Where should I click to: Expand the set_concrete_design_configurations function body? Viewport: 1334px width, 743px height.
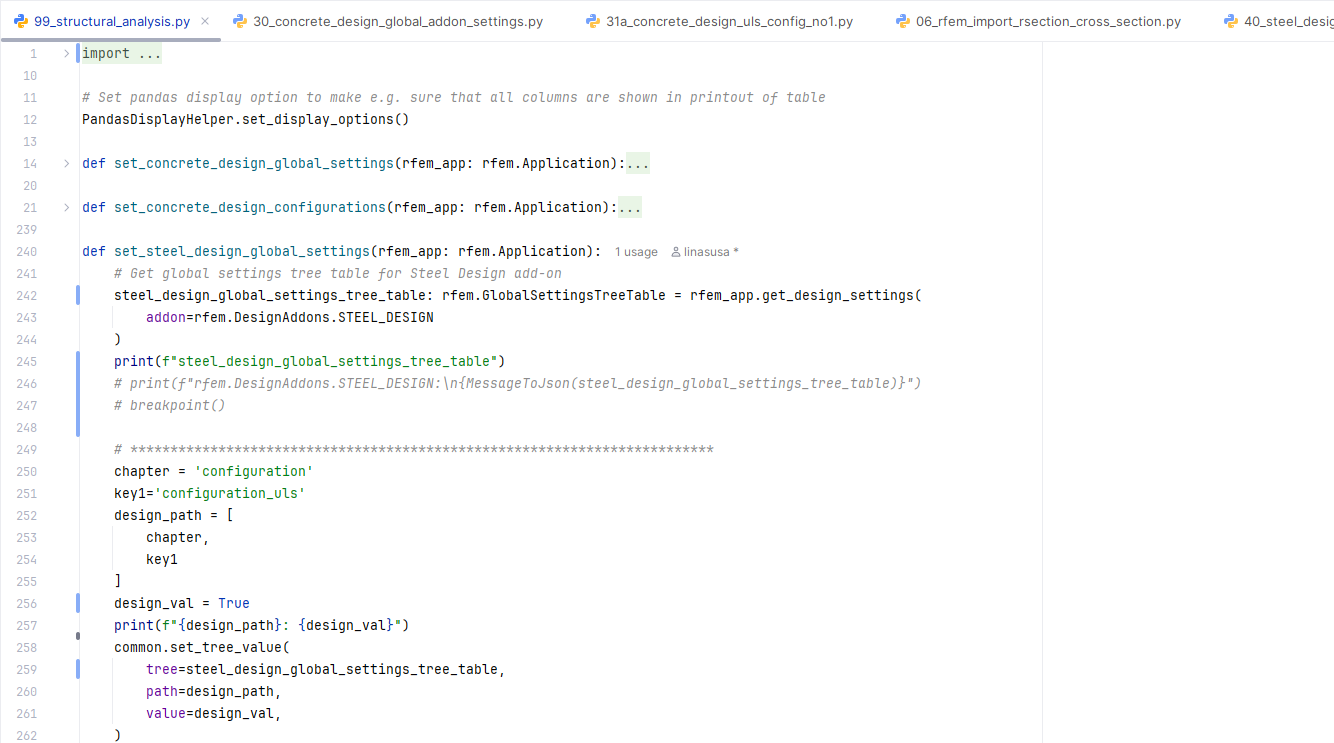pos(65,206)
